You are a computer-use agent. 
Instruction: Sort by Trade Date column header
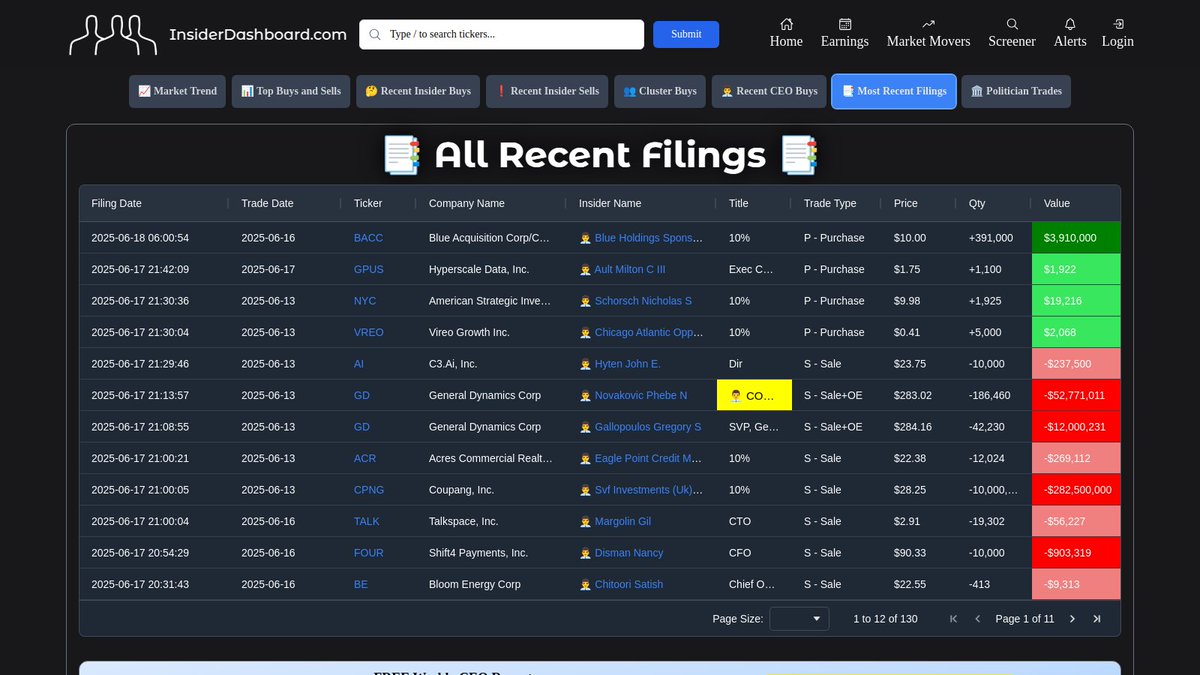pyautogui.click(x=267, y=203)
